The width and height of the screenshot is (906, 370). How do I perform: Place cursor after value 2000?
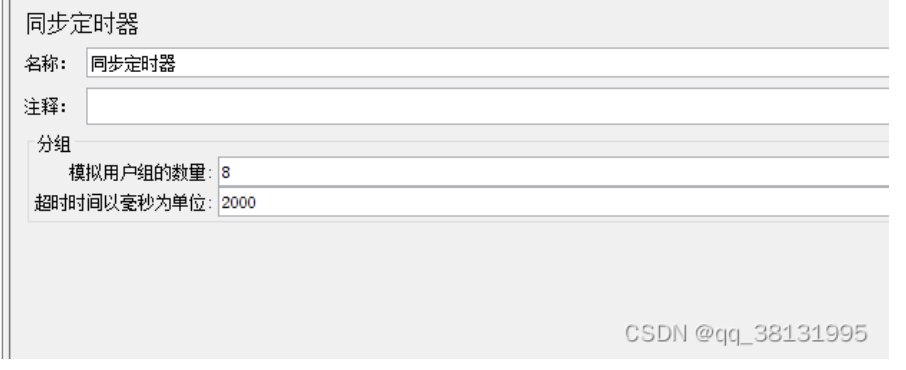pyautogui.click(x=257, y=203)
